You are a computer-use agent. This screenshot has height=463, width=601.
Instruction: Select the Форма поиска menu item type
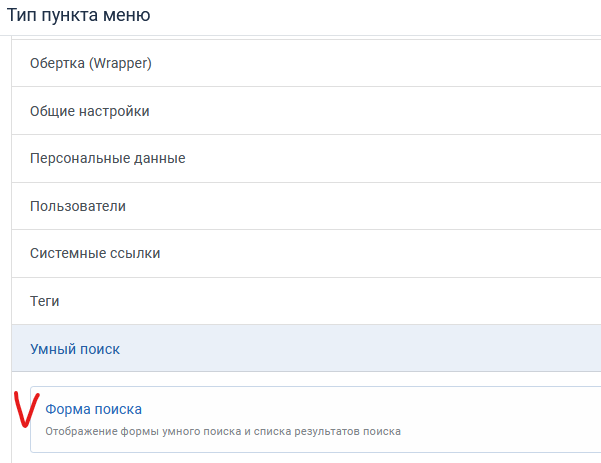[94, 409]
